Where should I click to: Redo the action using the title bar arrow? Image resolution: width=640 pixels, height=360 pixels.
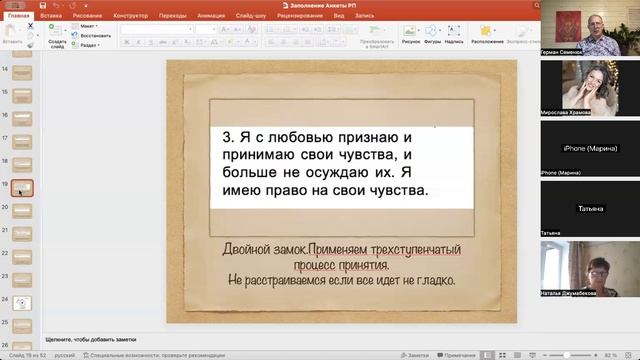pos(72,6)
